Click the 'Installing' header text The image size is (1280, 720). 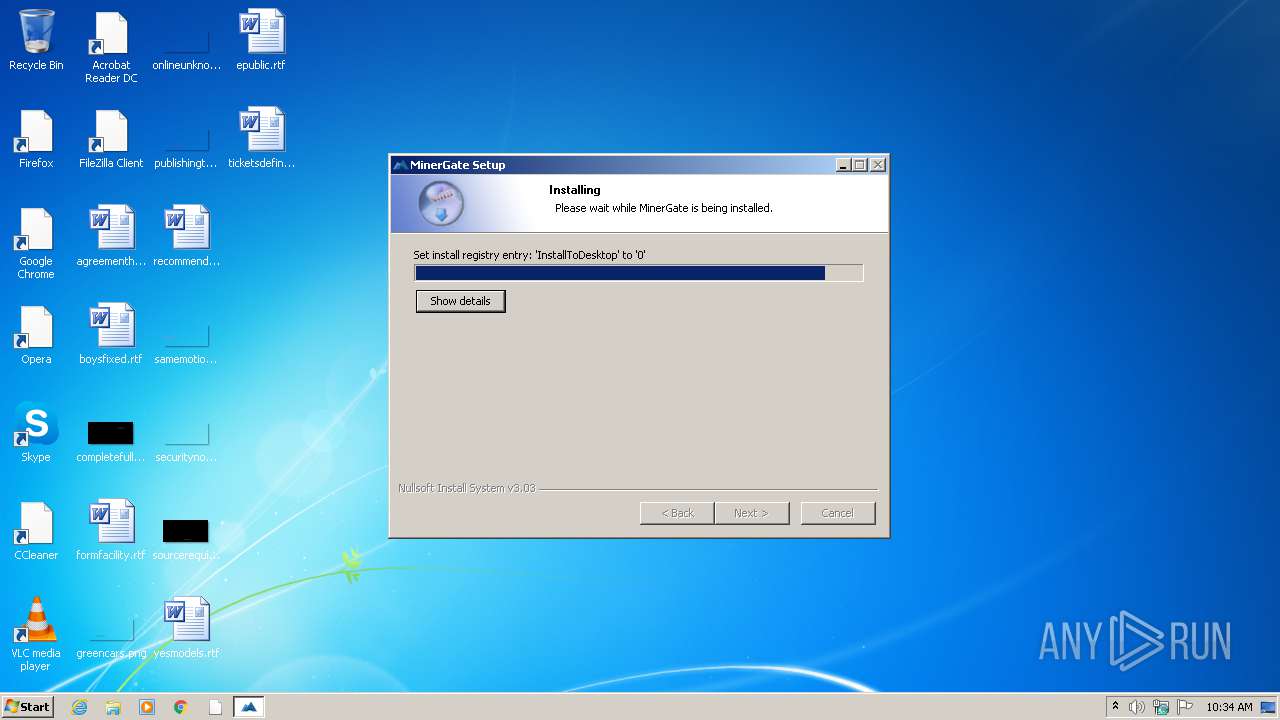click(575, 190)
